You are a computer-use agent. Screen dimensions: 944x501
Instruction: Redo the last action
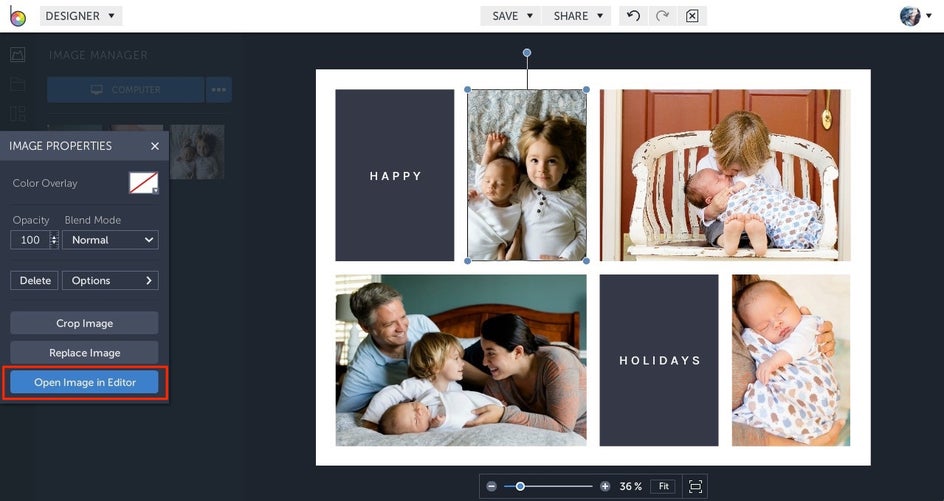[x=662, y=16]
